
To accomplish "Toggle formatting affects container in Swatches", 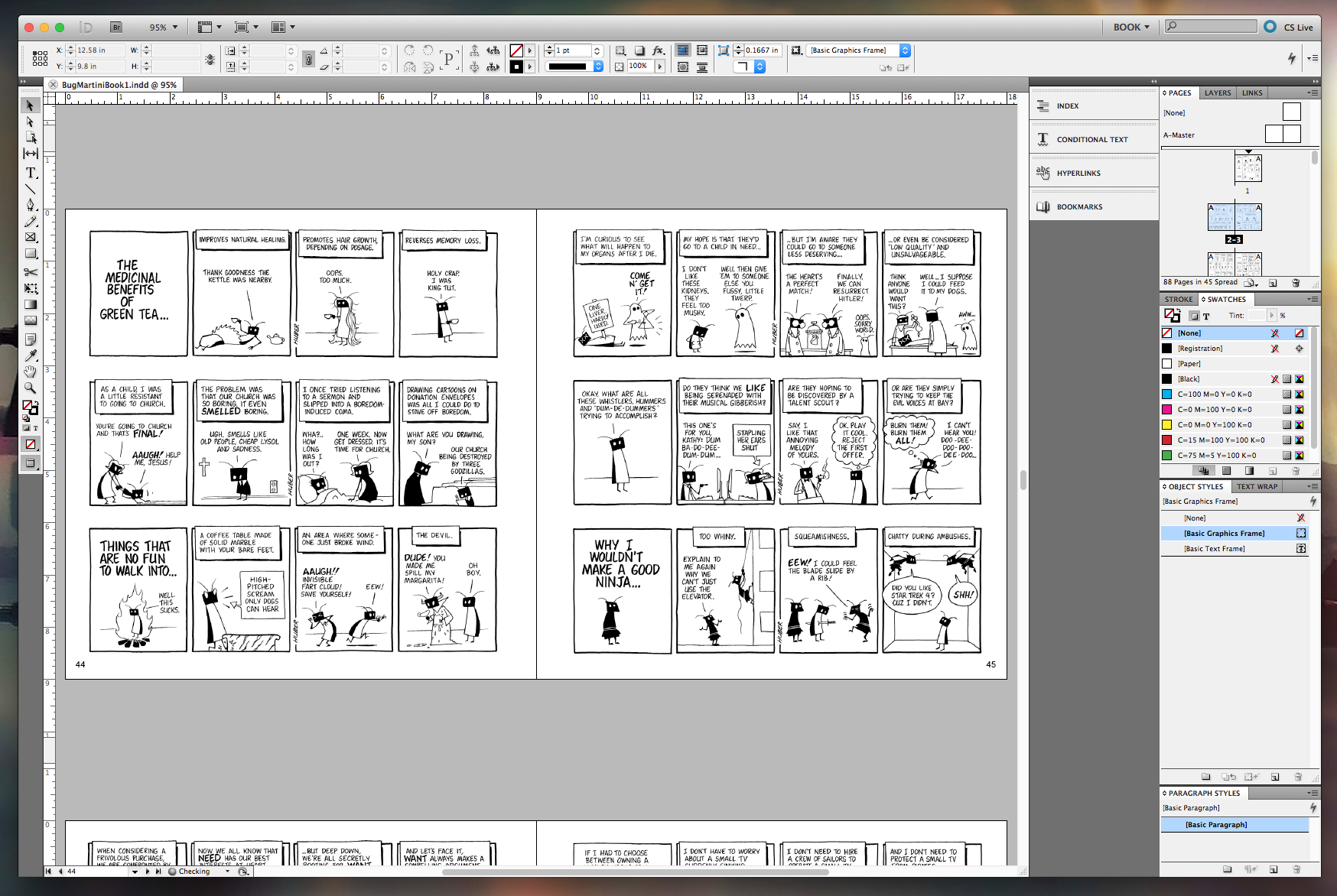I will [x=1194, y=316].
